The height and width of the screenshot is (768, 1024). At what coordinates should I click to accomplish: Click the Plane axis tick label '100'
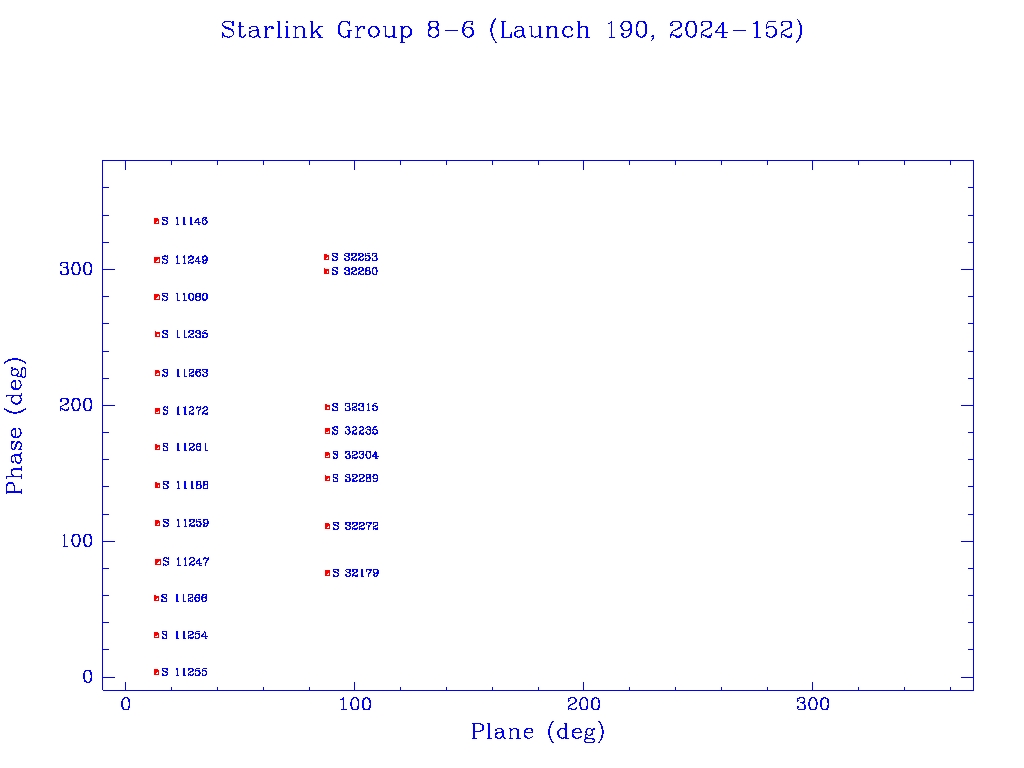[355, 704]
